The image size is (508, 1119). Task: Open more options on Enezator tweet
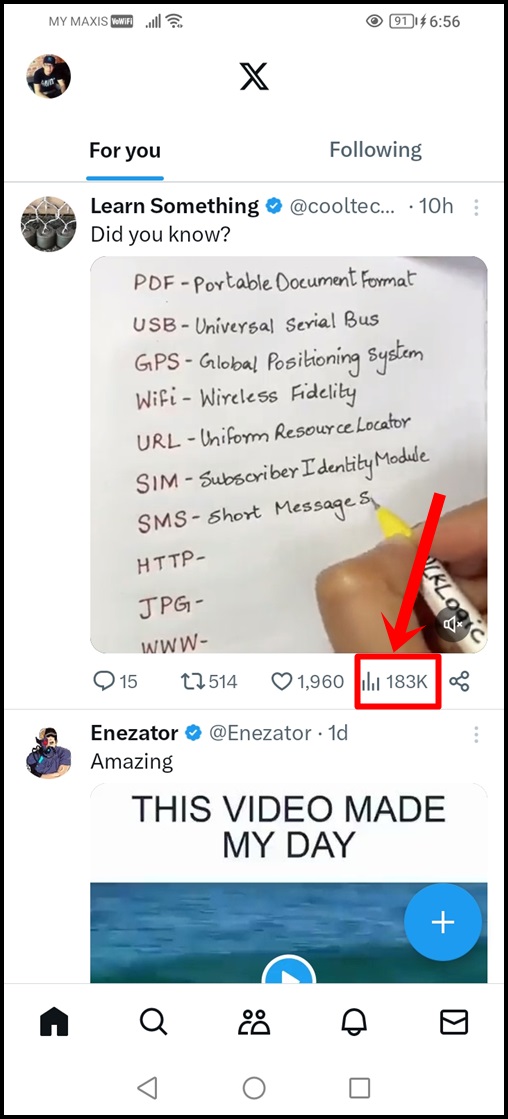(476, 734)
